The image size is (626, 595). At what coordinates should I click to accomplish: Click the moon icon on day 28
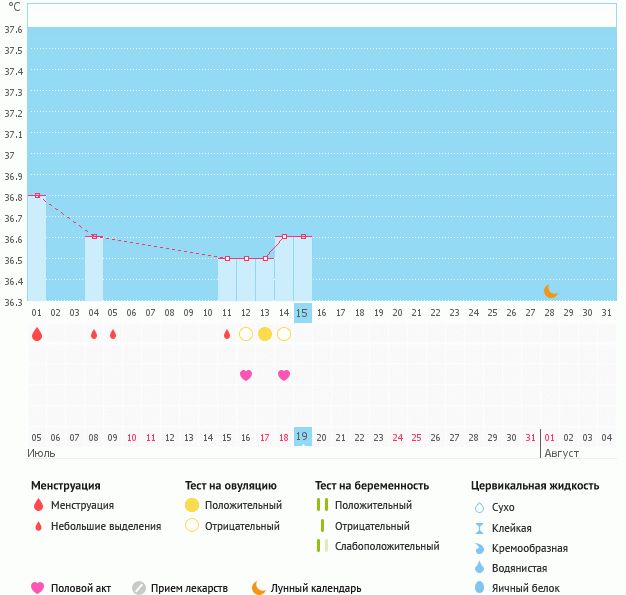[550, 291]
